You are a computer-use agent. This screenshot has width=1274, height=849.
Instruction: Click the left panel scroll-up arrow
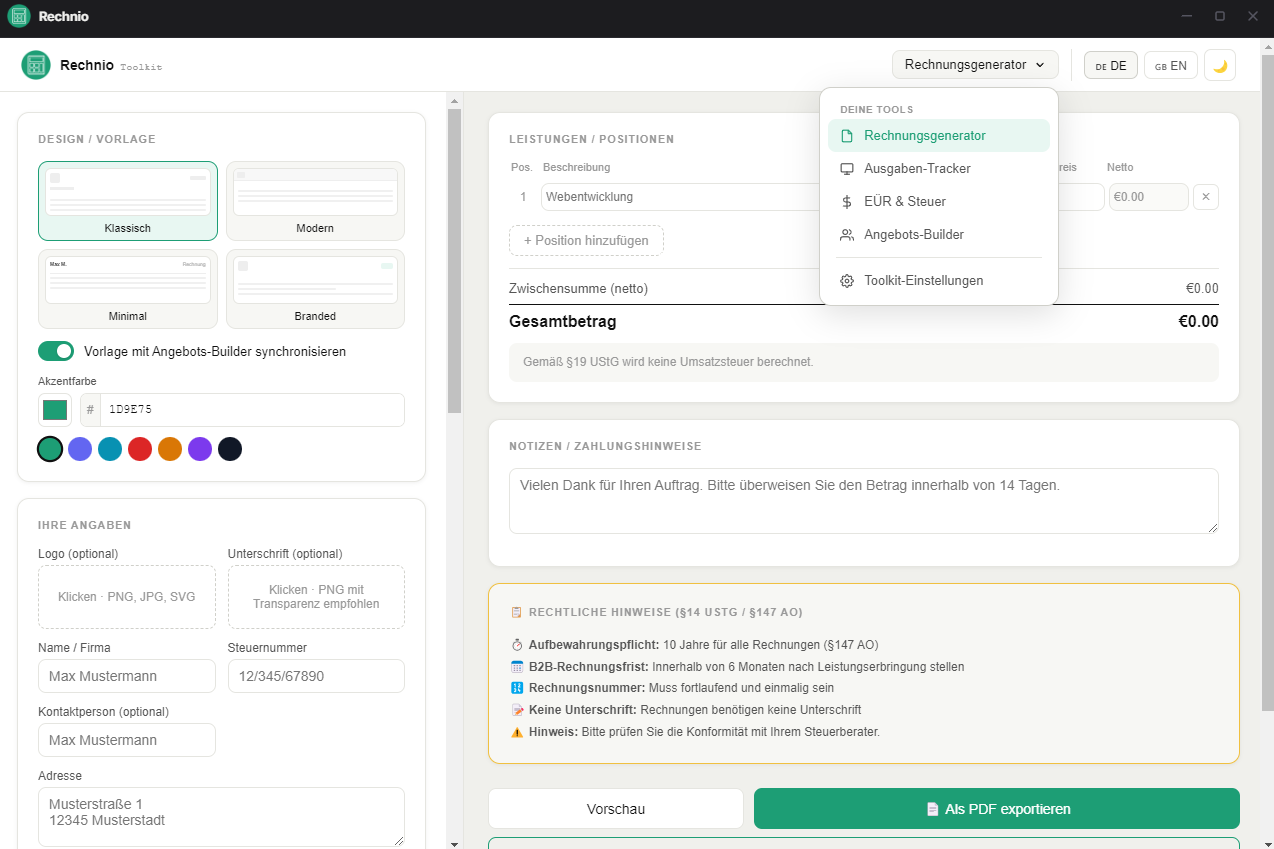(454, 101)
